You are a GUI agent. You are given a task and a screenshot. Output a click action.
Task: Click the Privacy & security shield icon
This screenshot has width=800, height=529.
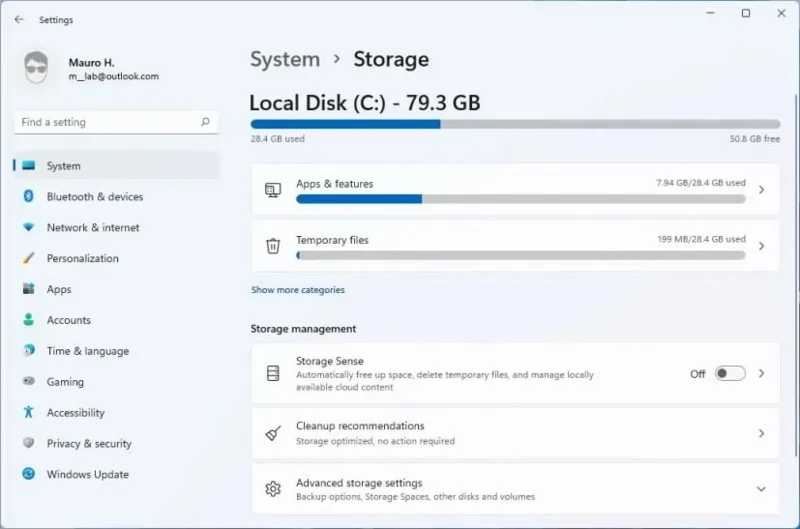click(29, 443)
